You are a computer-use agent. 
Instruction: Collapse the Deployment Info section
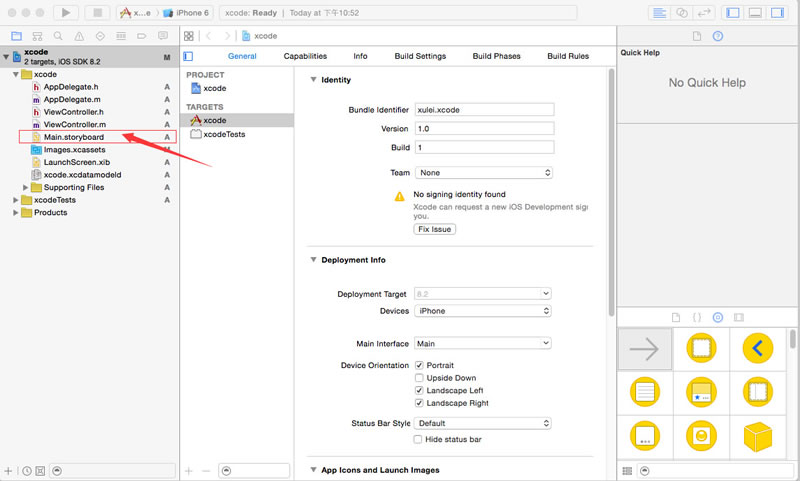click(313, 260)
